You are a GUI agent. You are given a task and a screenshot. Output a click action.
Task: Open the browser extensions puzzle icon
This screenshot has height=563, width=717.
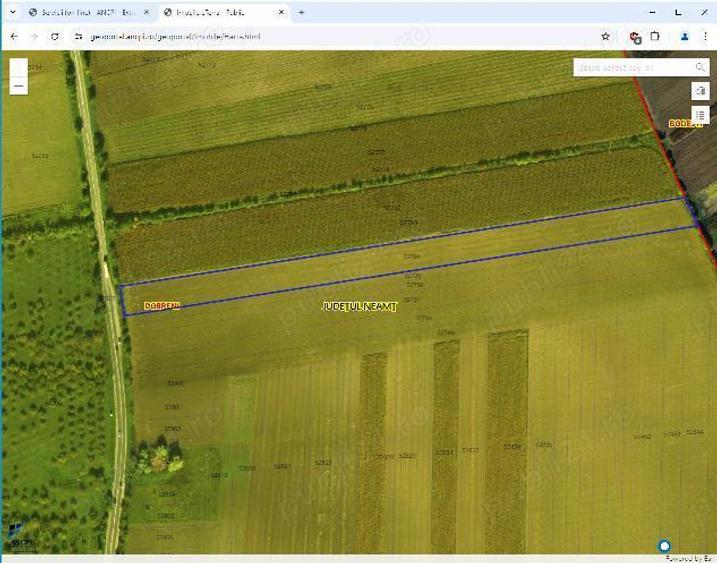(655, 36)
